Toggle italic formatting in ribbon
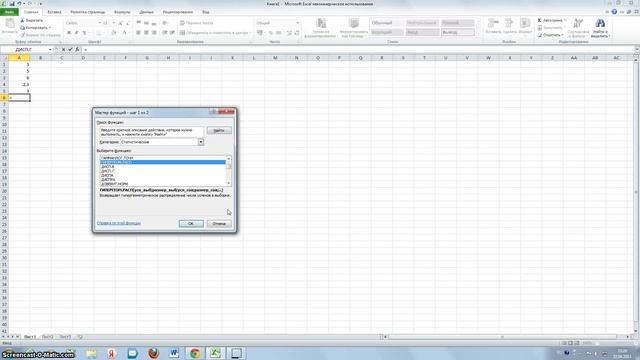Viewport: 640px width, 360px height. [x=76, y=33]
